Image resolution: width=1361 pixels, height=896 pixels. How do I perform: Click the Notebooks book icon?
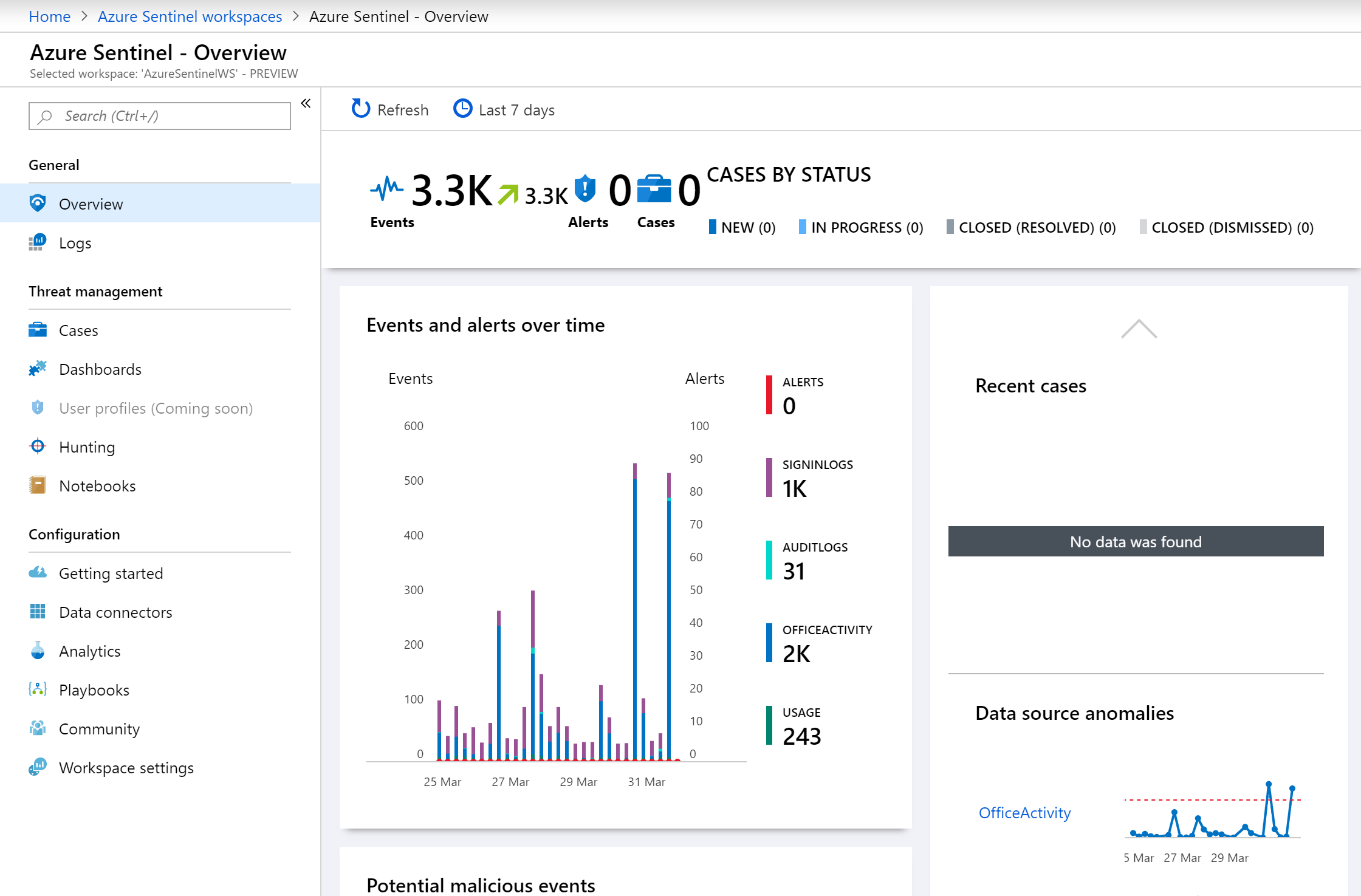pyautogui.click(x=38, y=485)
